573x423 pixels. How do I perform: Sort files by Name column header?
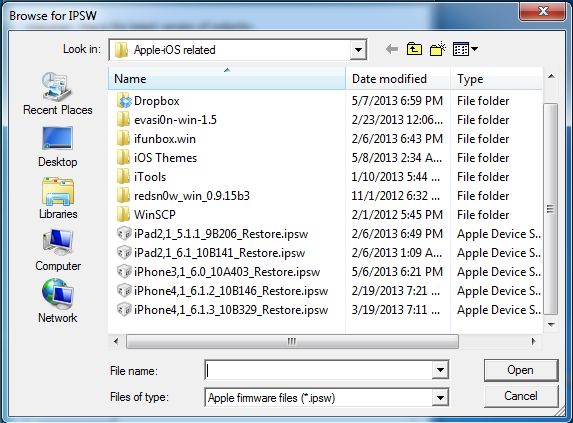227,79
